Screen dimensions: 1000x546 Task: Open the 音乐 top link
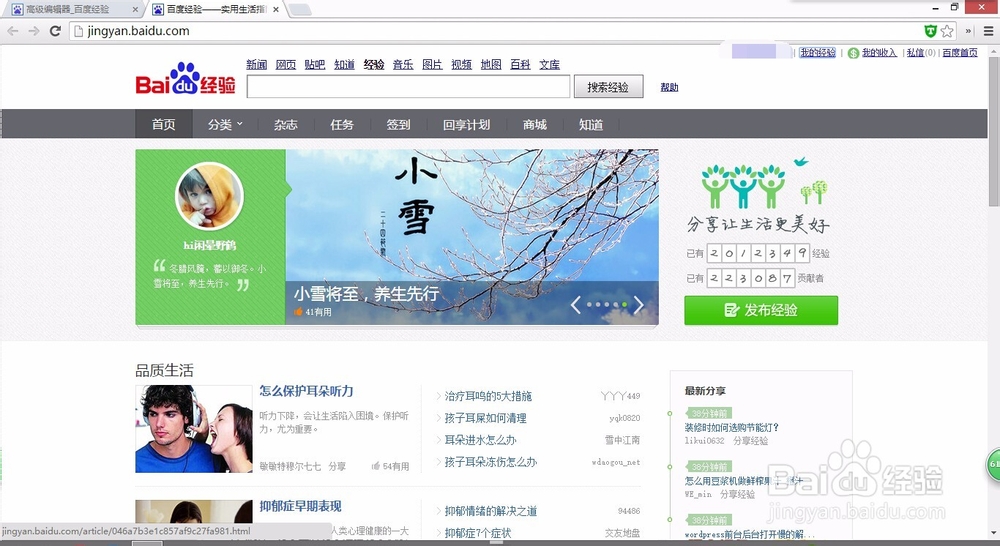click(403, 64)
